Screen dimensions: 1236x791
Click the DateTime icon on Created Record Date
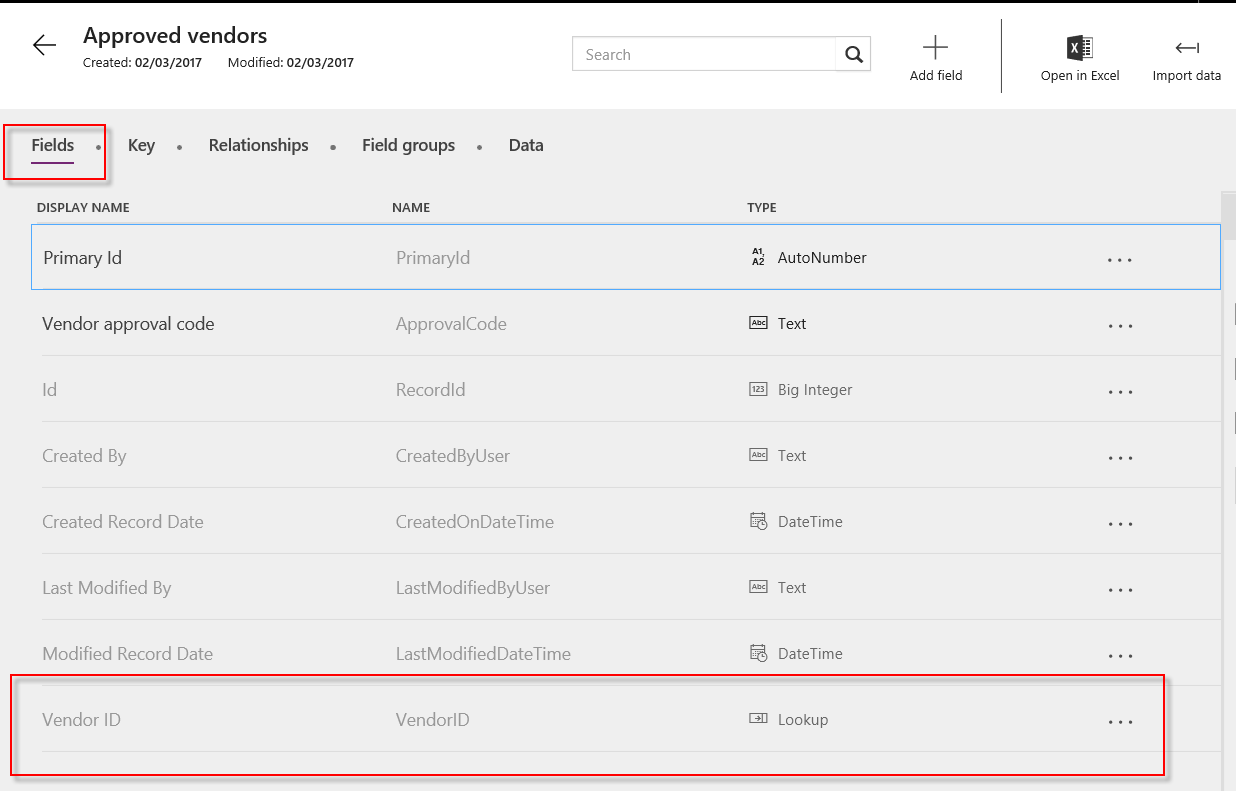pos(757,521)
